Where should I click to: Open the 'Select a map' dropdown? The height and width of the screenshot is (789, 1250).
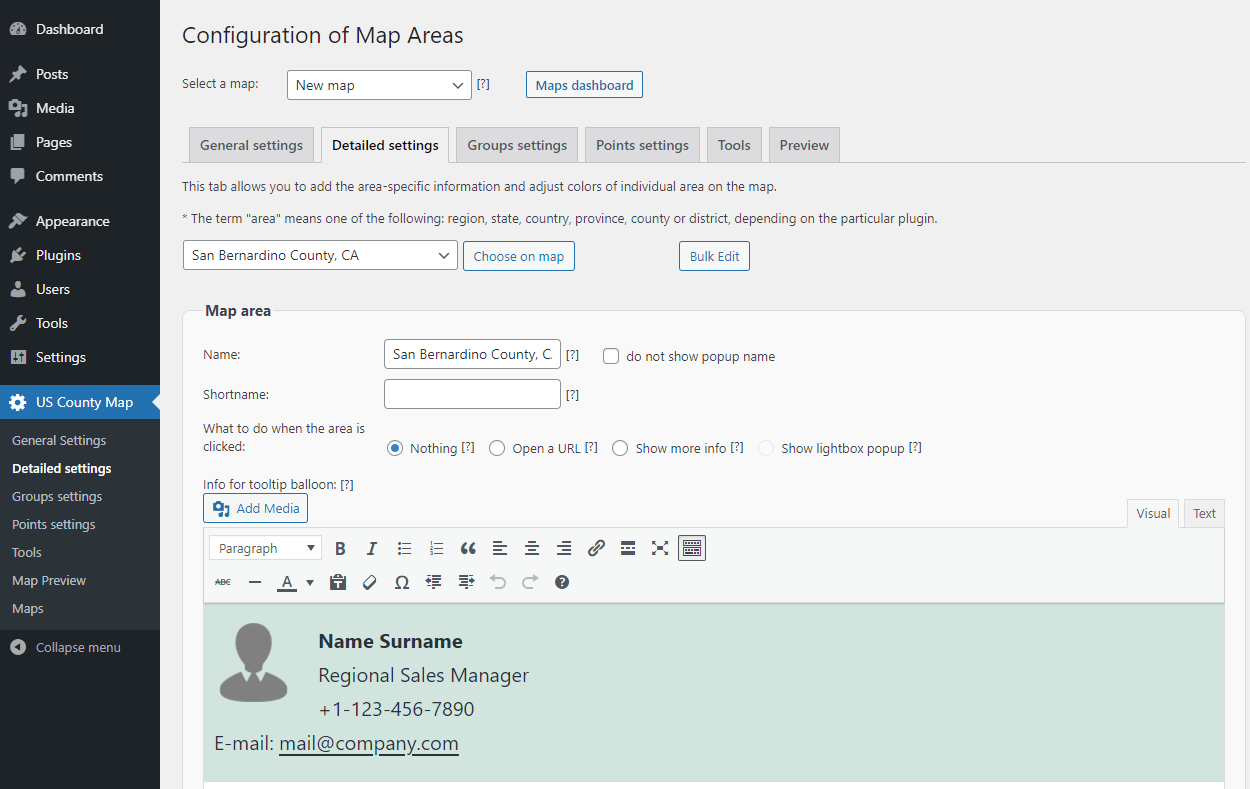(x=379, y=85)
